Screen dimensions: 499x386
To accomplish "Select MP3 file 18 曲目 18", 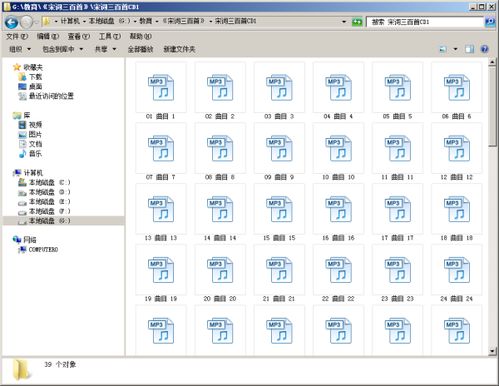I will click(x=457, y=212).
